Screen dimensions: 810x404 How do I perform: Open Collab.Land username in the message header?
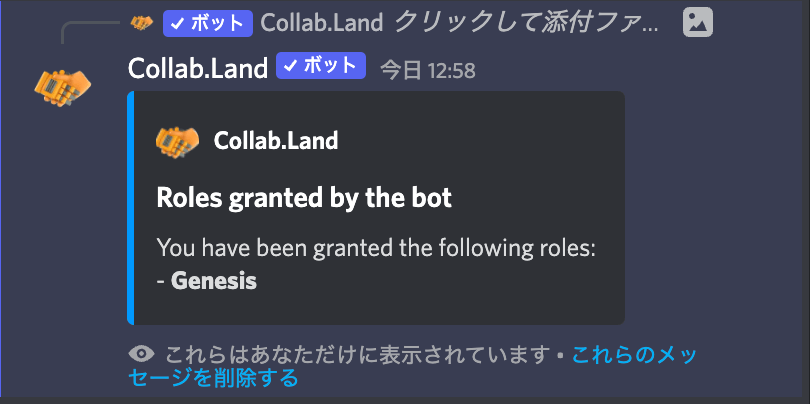[198, 69]
